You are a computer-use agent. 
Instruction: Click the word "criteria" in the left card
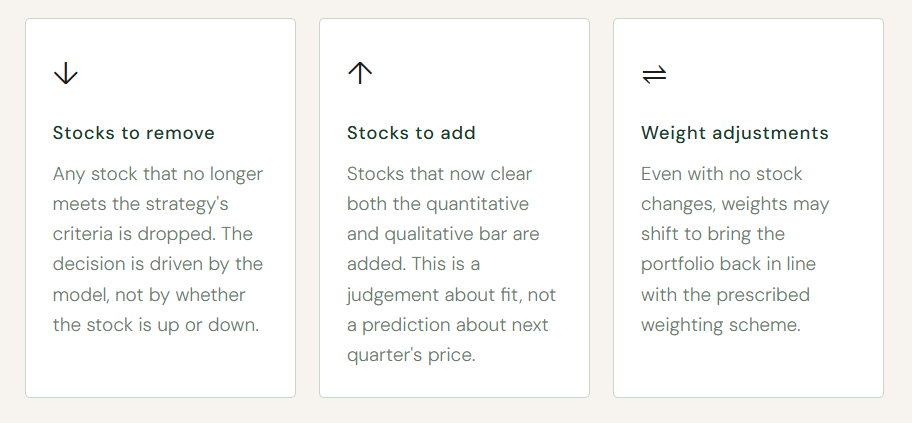point(82,234)
